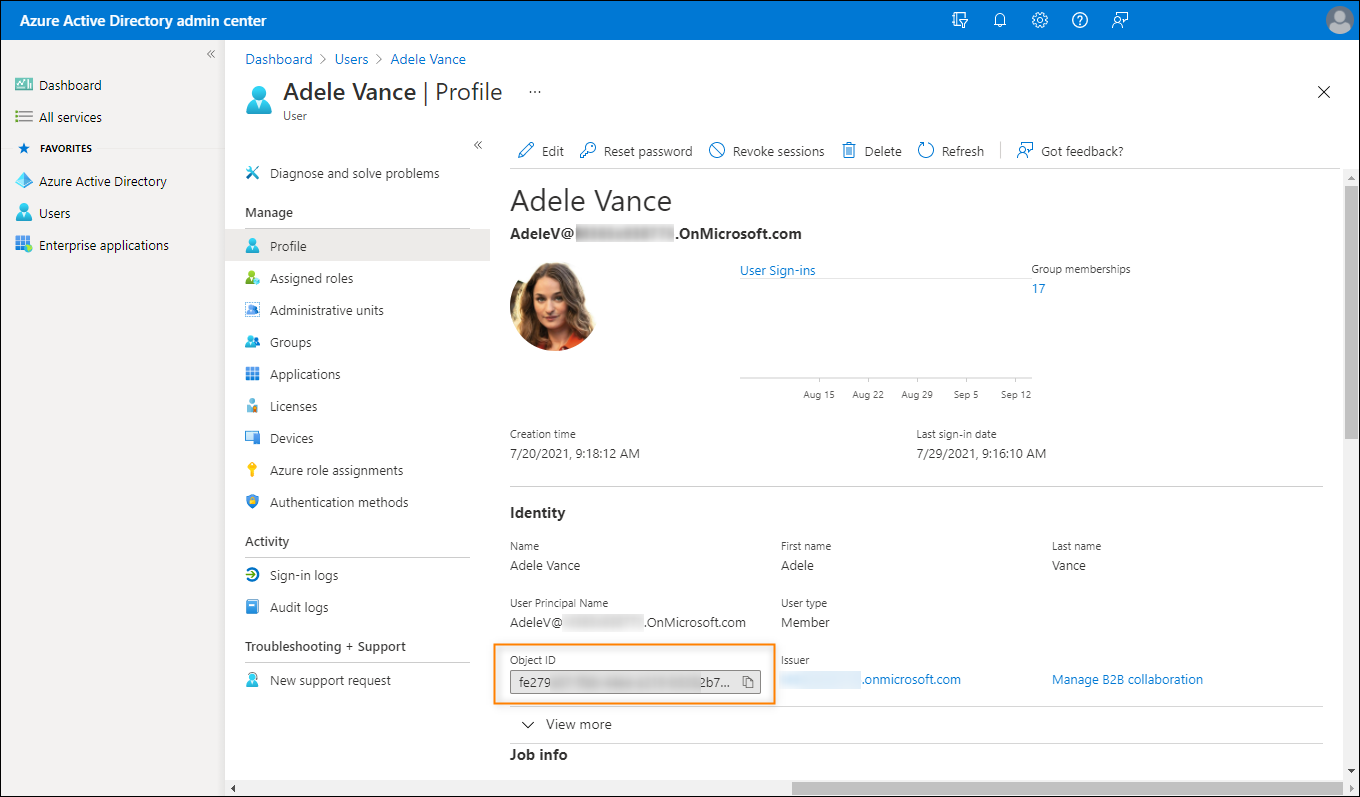
Task: Expand View more identity details
Action: pyautogui.click(x=567, y=724)
